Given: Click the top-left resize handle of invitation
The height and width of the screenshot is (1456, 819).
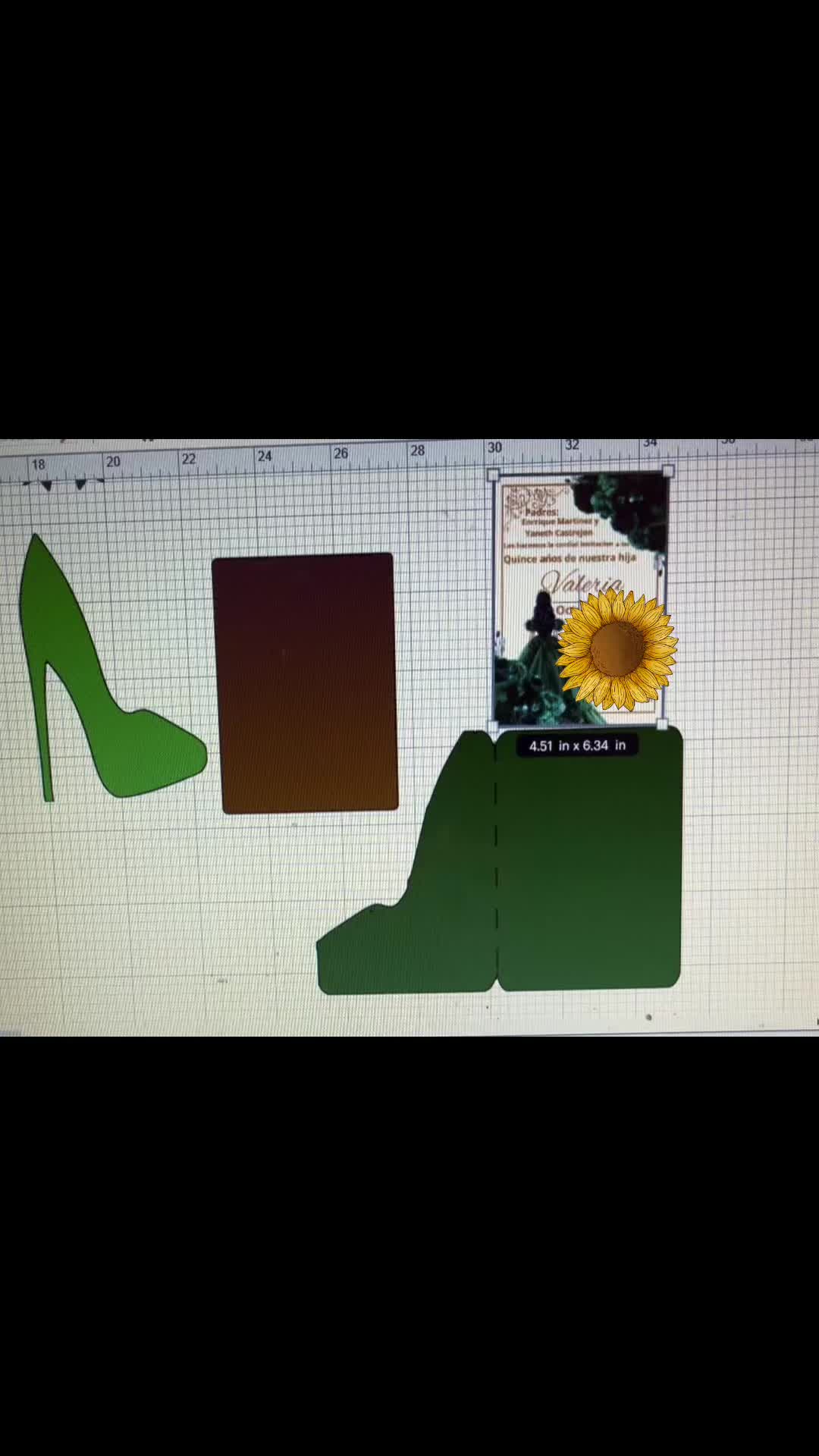Looking at the screenshot, I should 493,475.
